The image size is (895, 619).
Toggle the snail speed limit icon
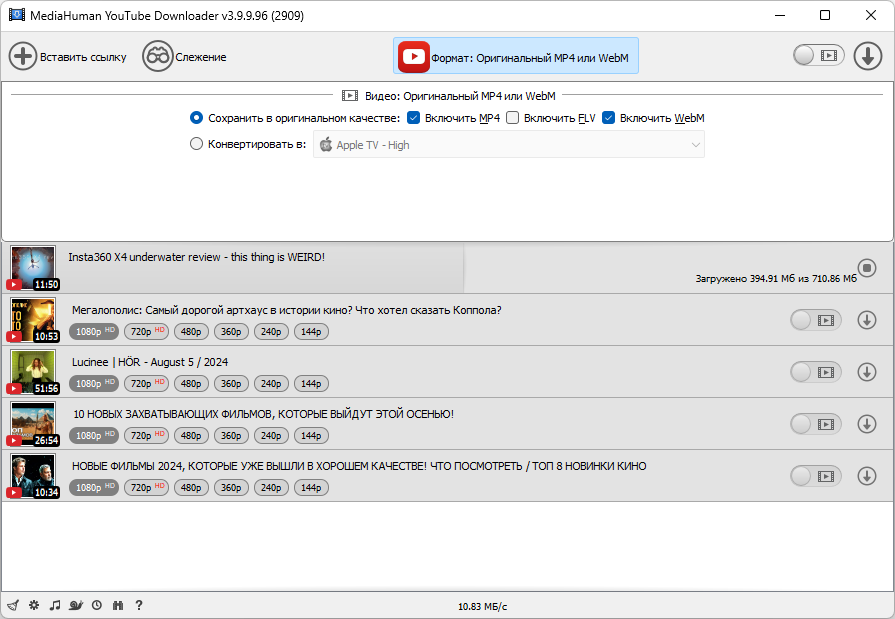76,605
